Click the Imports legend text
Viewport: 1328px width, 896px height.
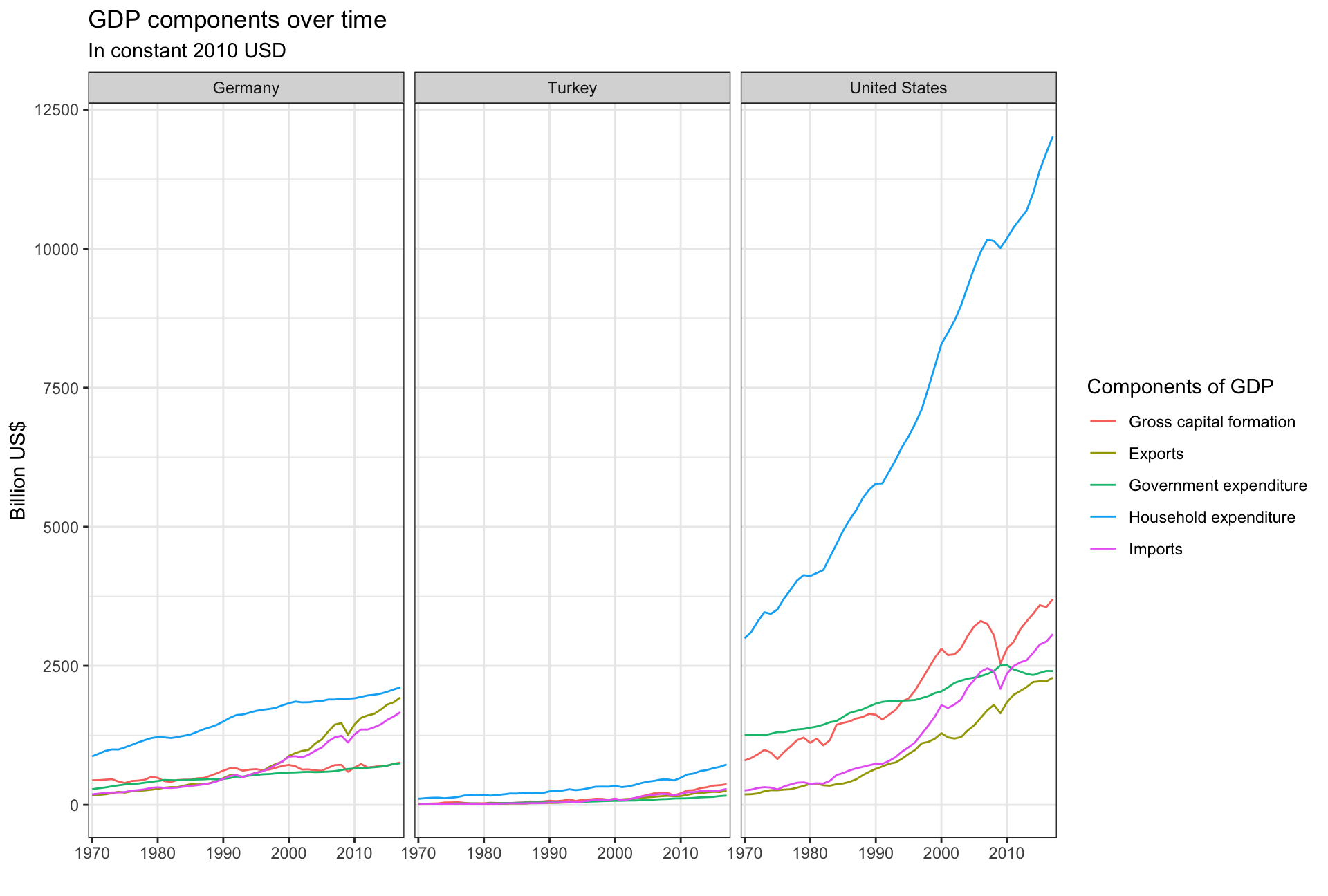(x=1155, y=549)
